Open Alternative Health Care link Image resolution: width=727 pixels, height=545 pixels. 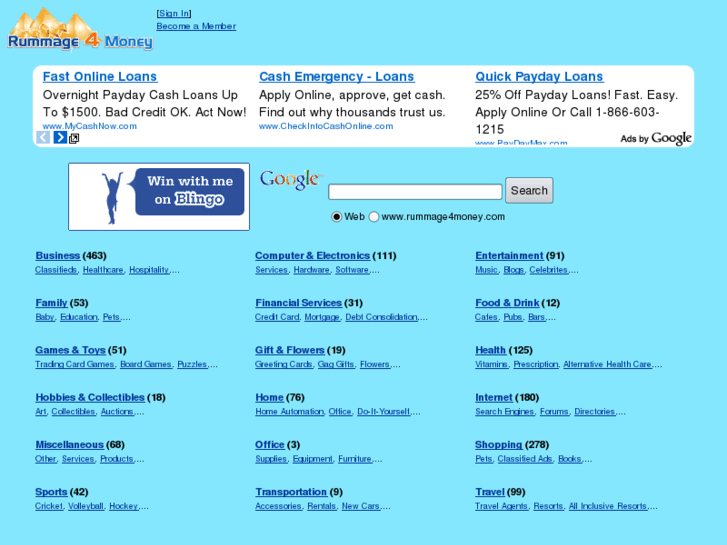(607, 365)
